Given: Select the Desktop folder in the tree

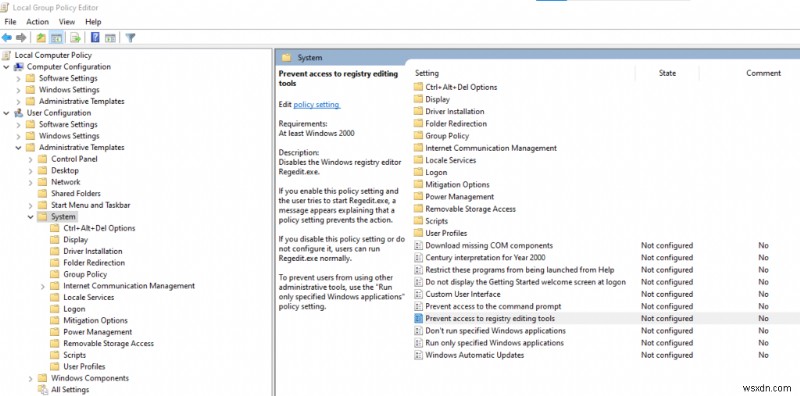Looking at the screenshot, I should click(65, 170).
